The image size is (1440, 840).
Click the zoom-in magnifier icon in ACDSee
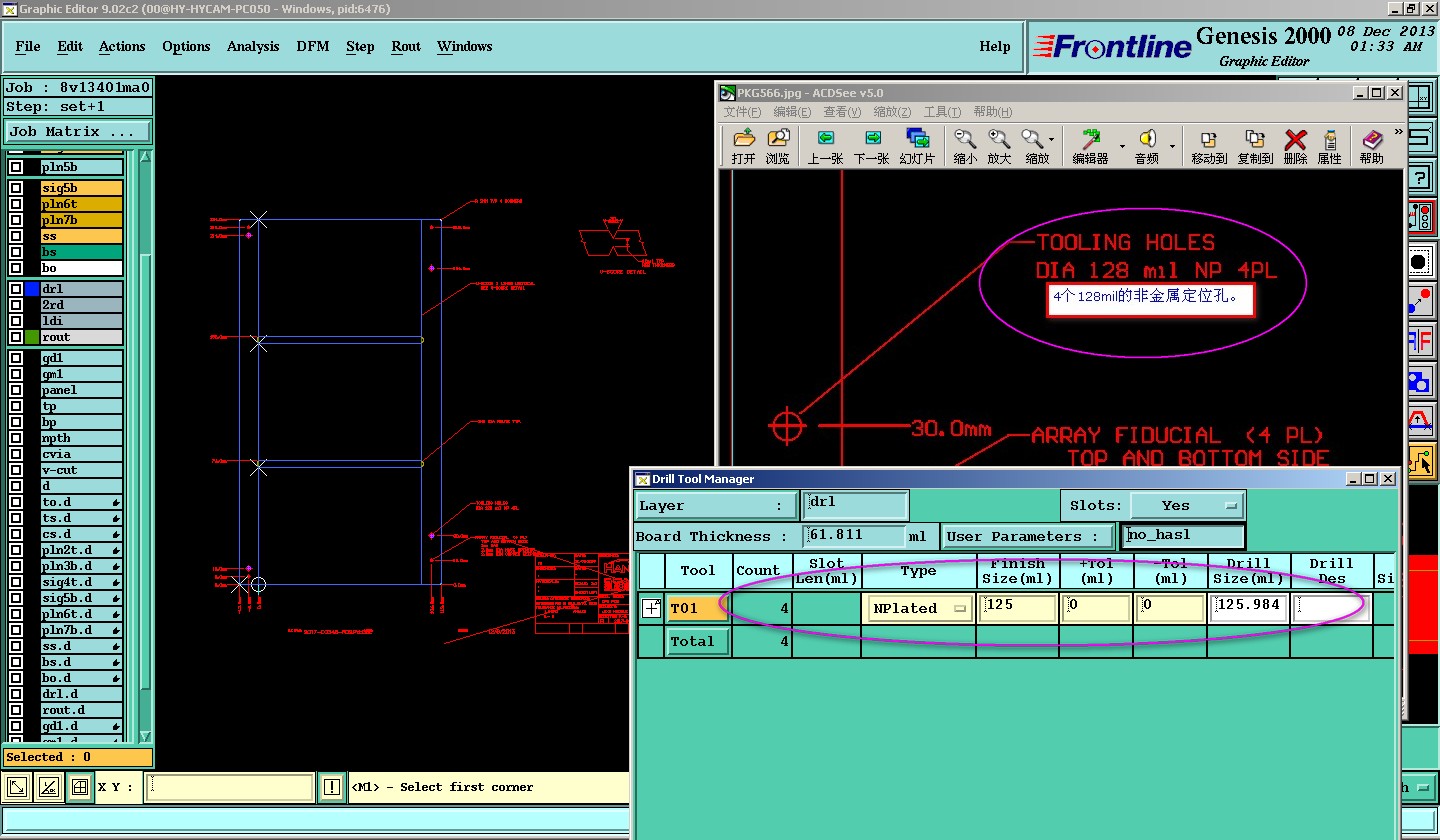pyautogui.click(x=999, y=139)
